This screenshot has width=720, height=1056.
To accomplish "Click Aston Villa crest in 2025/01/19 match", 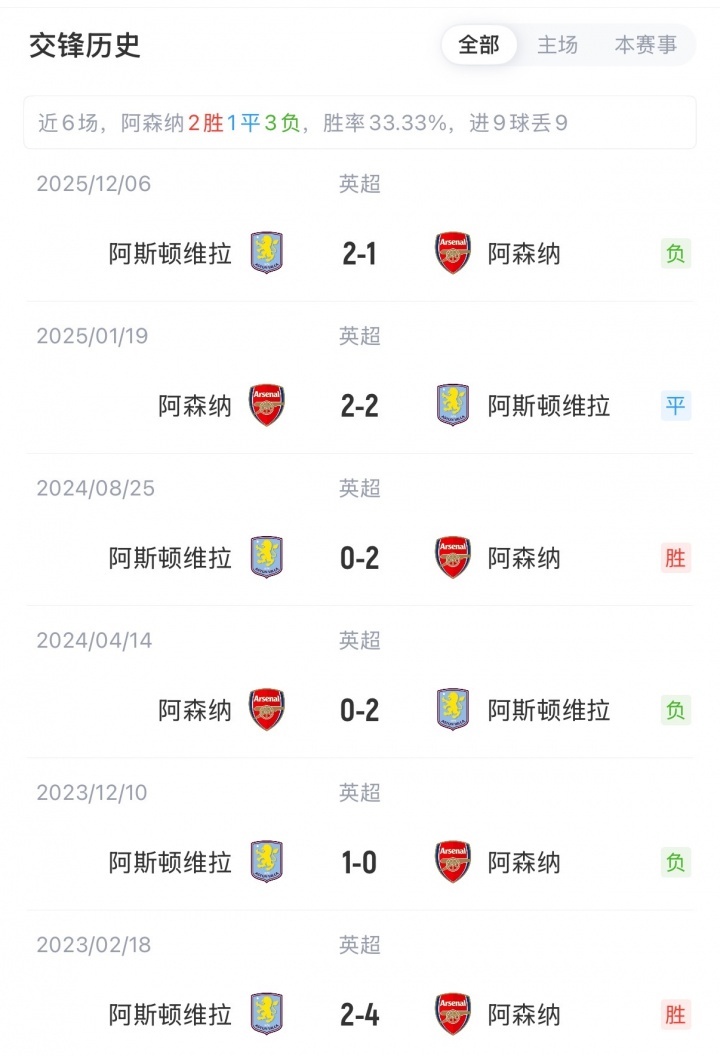I will click(x=453, y=405).
